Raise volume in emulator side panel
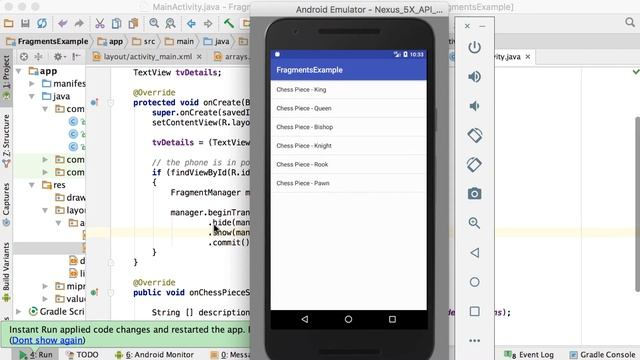The width and height of the screenshot is (640, 360). 474,77
